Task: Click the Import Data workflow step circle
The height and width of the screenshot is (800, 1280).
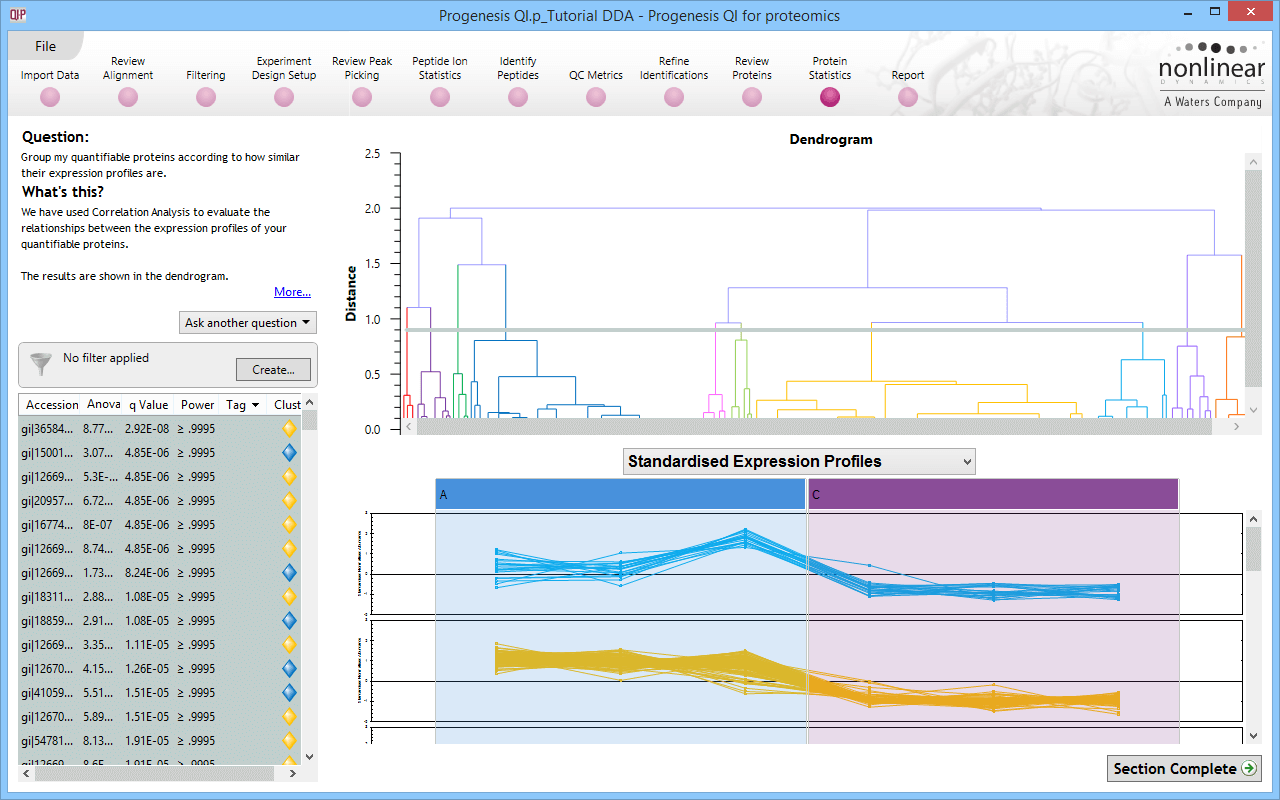Action: [x=50, y=97]
